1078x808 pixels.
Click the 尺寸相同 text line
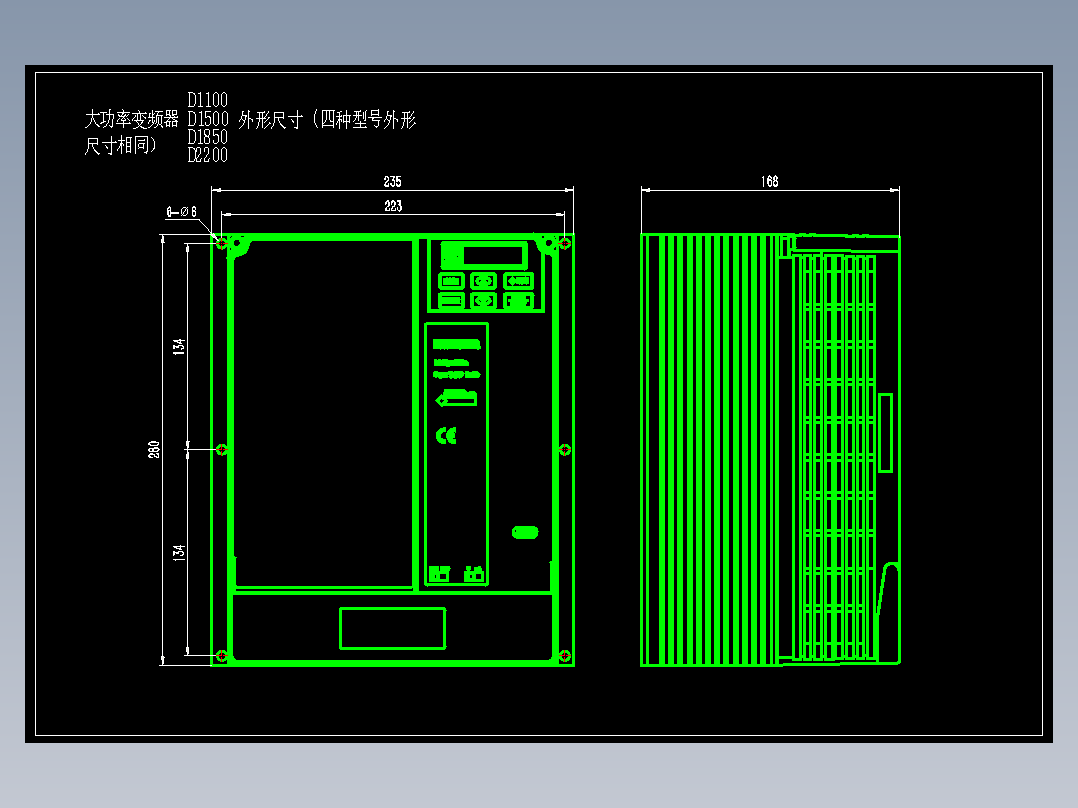[x=120, y=145]
